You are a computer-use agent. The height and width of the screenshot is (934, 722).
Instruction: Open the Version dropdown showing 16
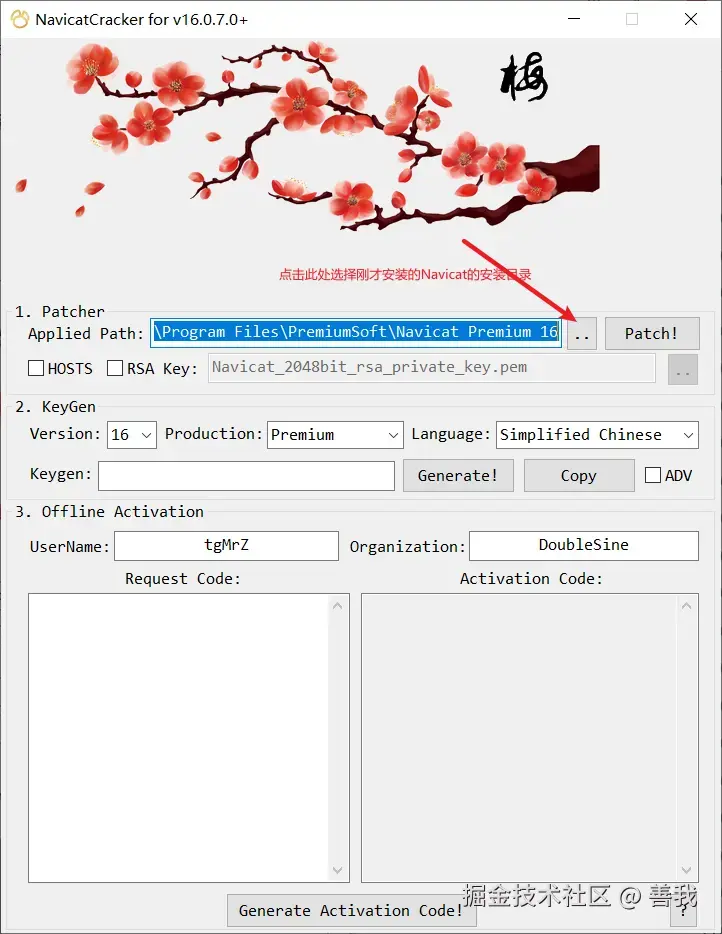click(132, 435)
